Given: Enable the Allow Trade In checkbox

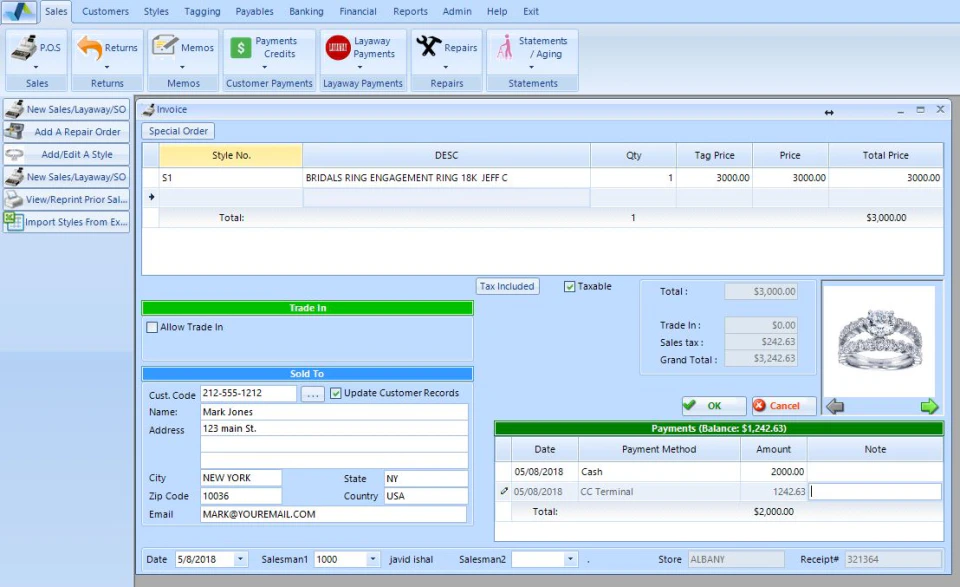Looking at the screenshot, I should [x=153, y=327].
